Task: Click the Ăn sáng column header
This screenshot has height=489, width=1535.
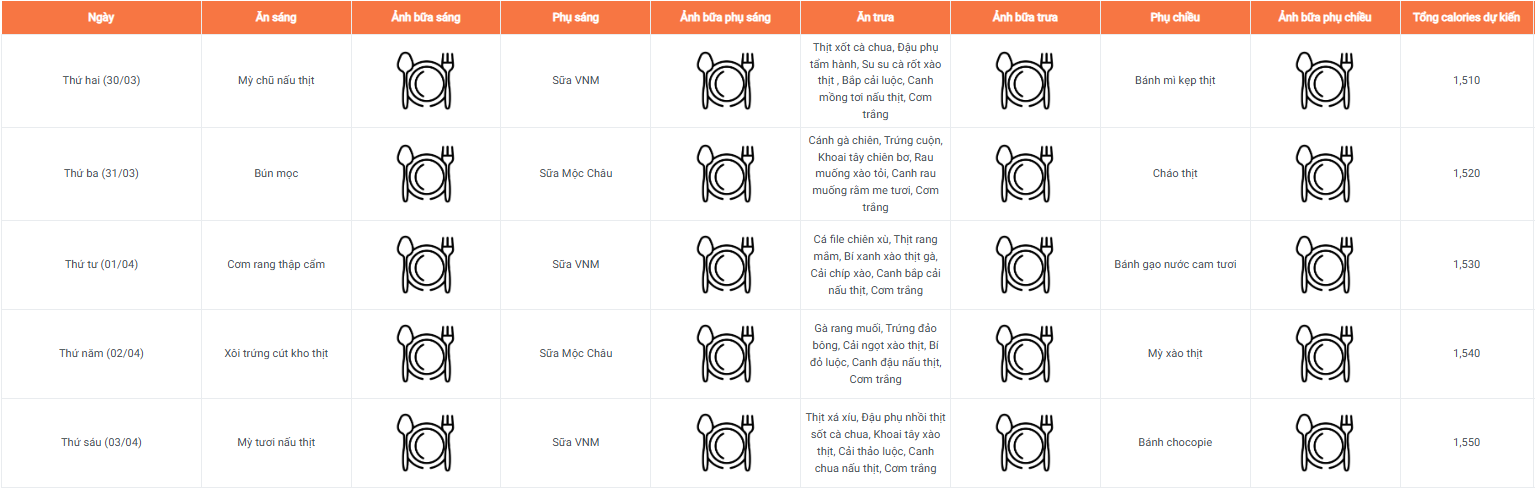Action: point(276,18)
